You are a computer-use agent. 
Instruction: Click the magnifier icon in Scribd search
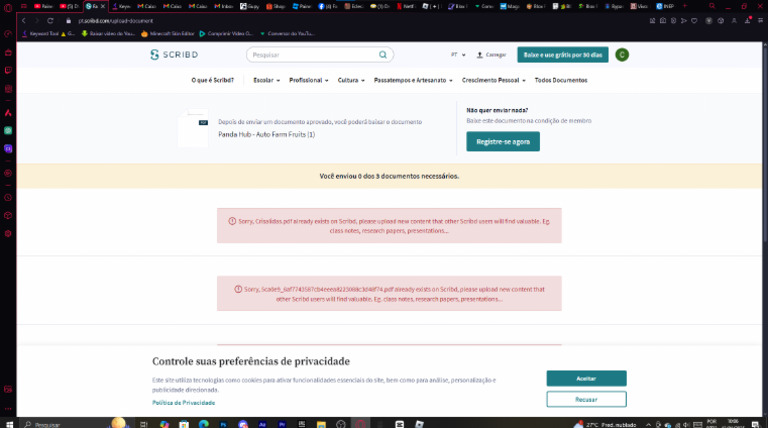pyautogui.click(x=383, y=55)
